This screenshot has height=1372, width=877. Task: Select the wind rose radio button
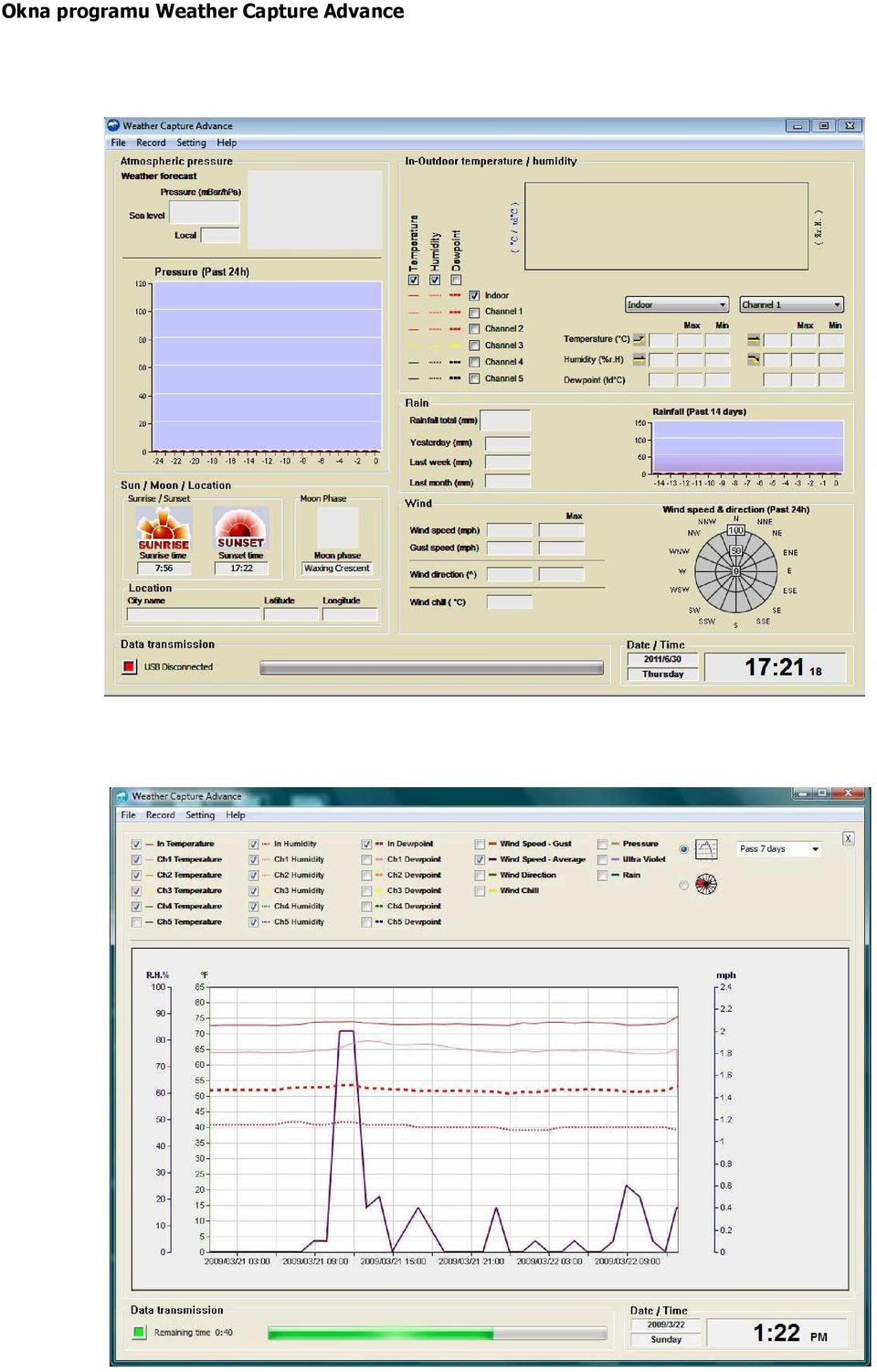click(683, 885)
